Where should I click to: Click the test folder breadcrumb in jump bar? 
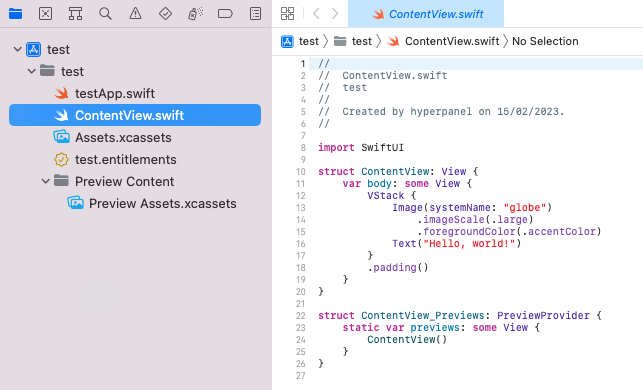click(x=353, y=41)
